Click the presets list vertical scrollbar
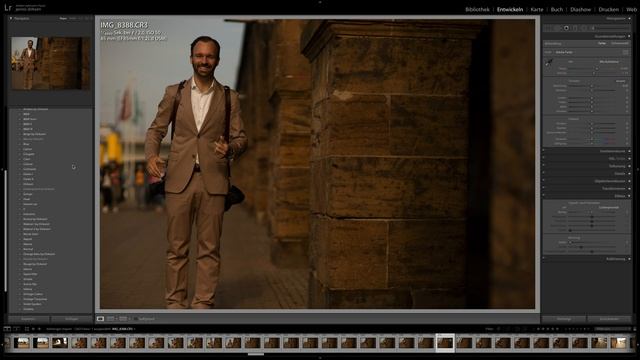 click(5, 231)
